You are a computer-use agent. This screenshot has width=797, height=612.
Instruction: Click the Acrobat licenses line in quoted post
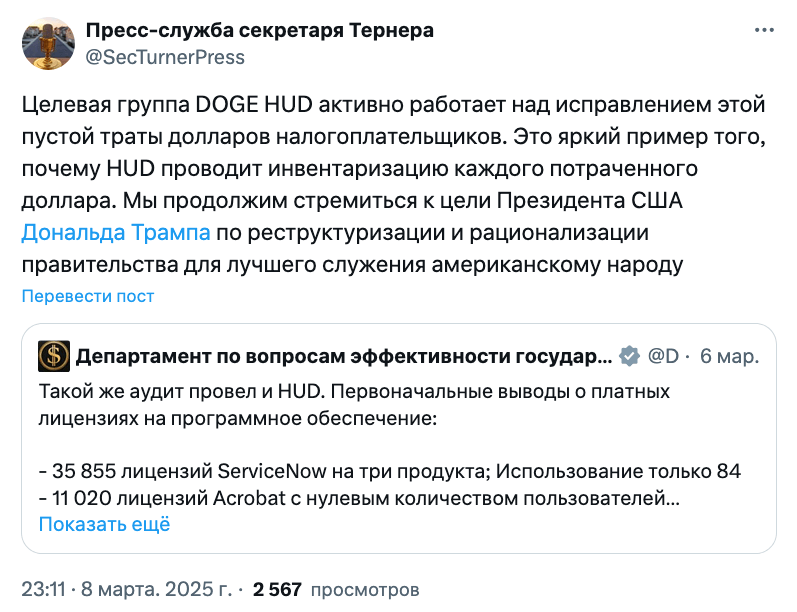[x=360, y=498]
